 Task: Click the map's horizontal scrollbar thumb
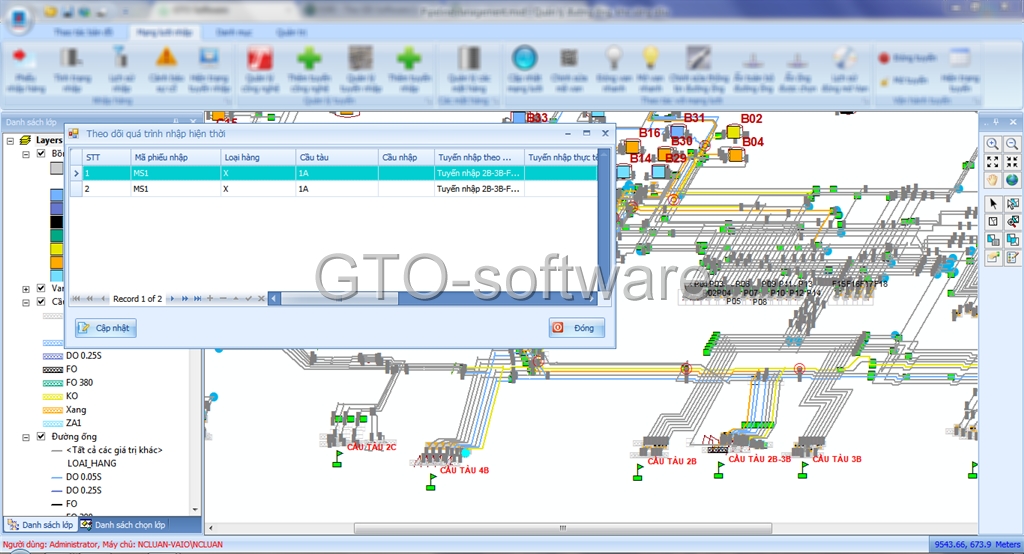tap(563, 528)
